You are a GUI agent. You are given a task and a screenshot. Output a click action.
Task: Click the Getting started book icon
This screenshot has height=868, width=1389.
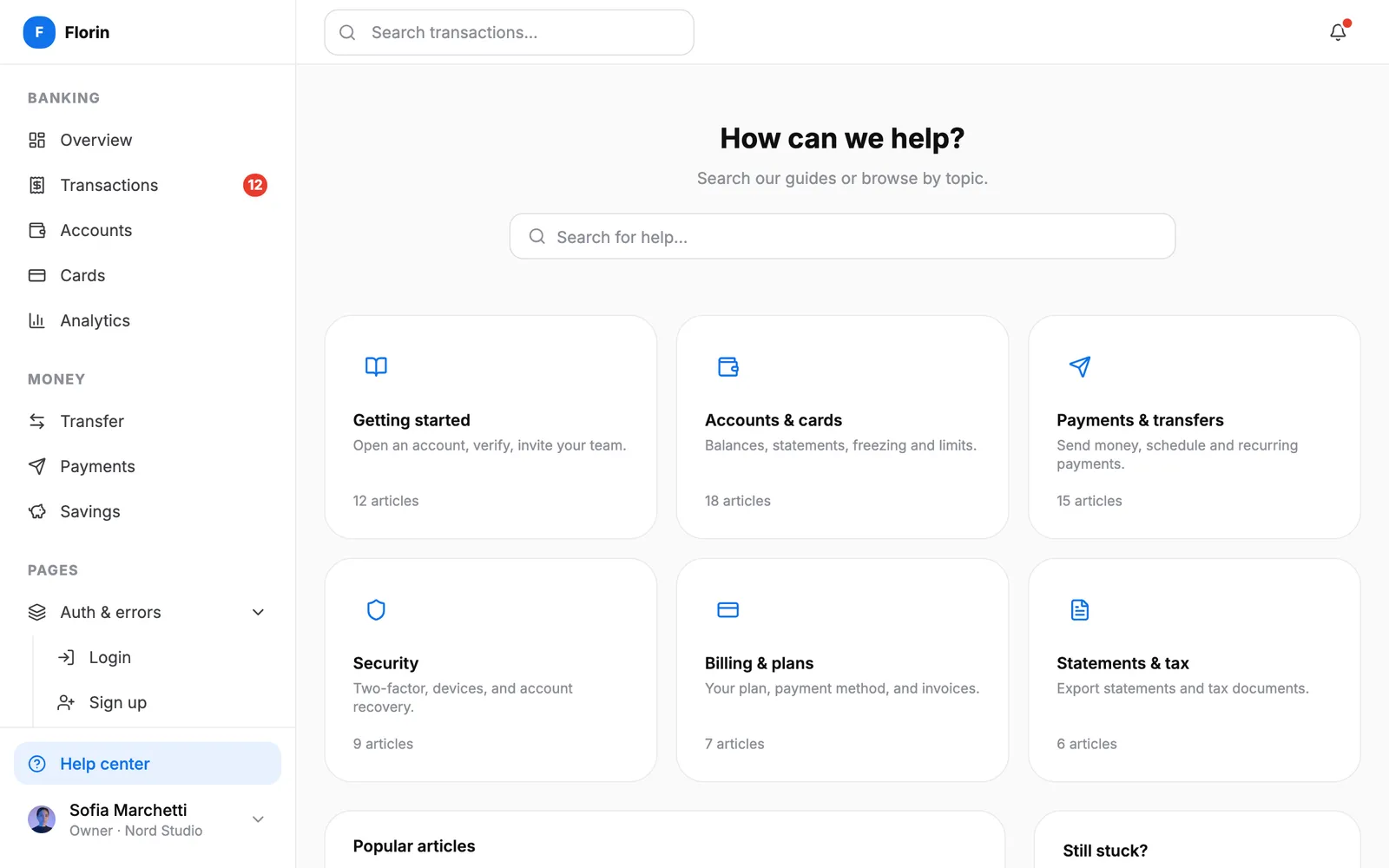tap(376, 366)
